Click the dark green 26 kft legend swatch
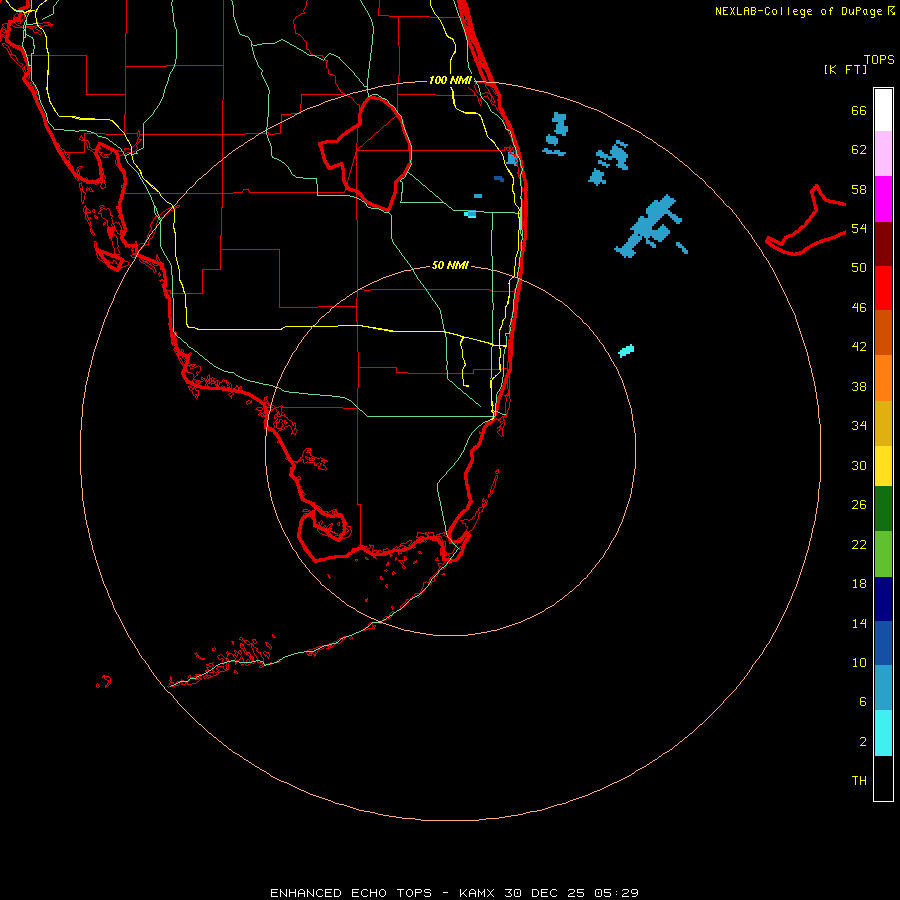Image resolution: width=900 pixels, height=900 pixels. click(x=883, y=509)
